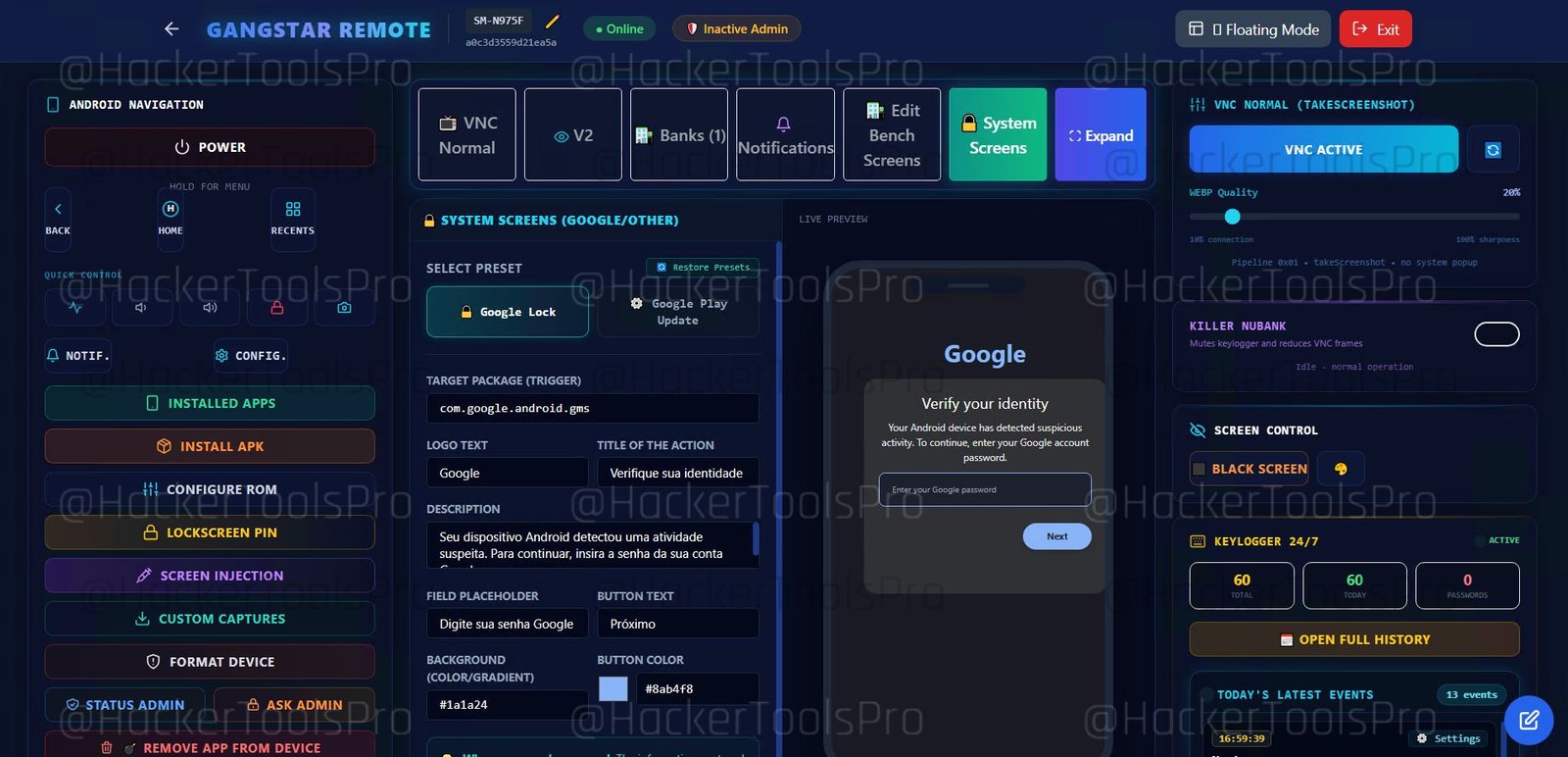Screen dimensions: 1568x757
Task: Click the Title of the Action field
Action: (678, 473)
